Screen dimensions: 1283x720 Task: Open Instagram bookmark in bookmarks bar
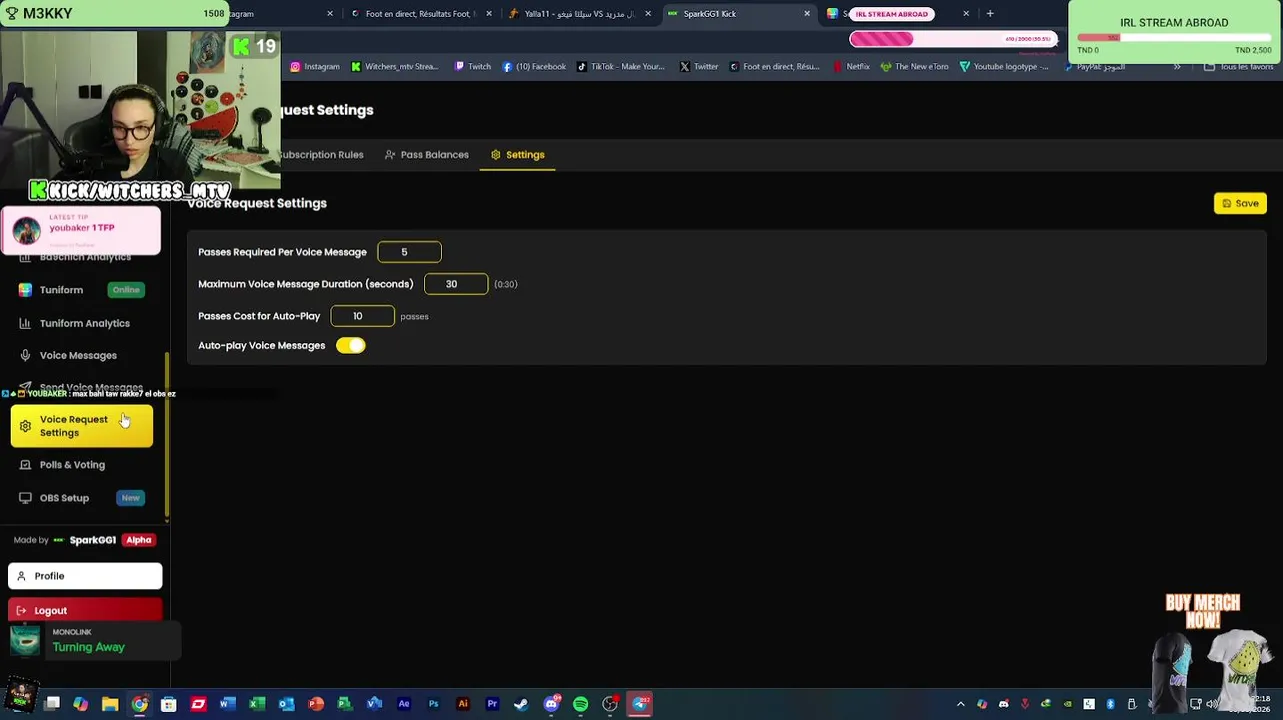point(315,67)
